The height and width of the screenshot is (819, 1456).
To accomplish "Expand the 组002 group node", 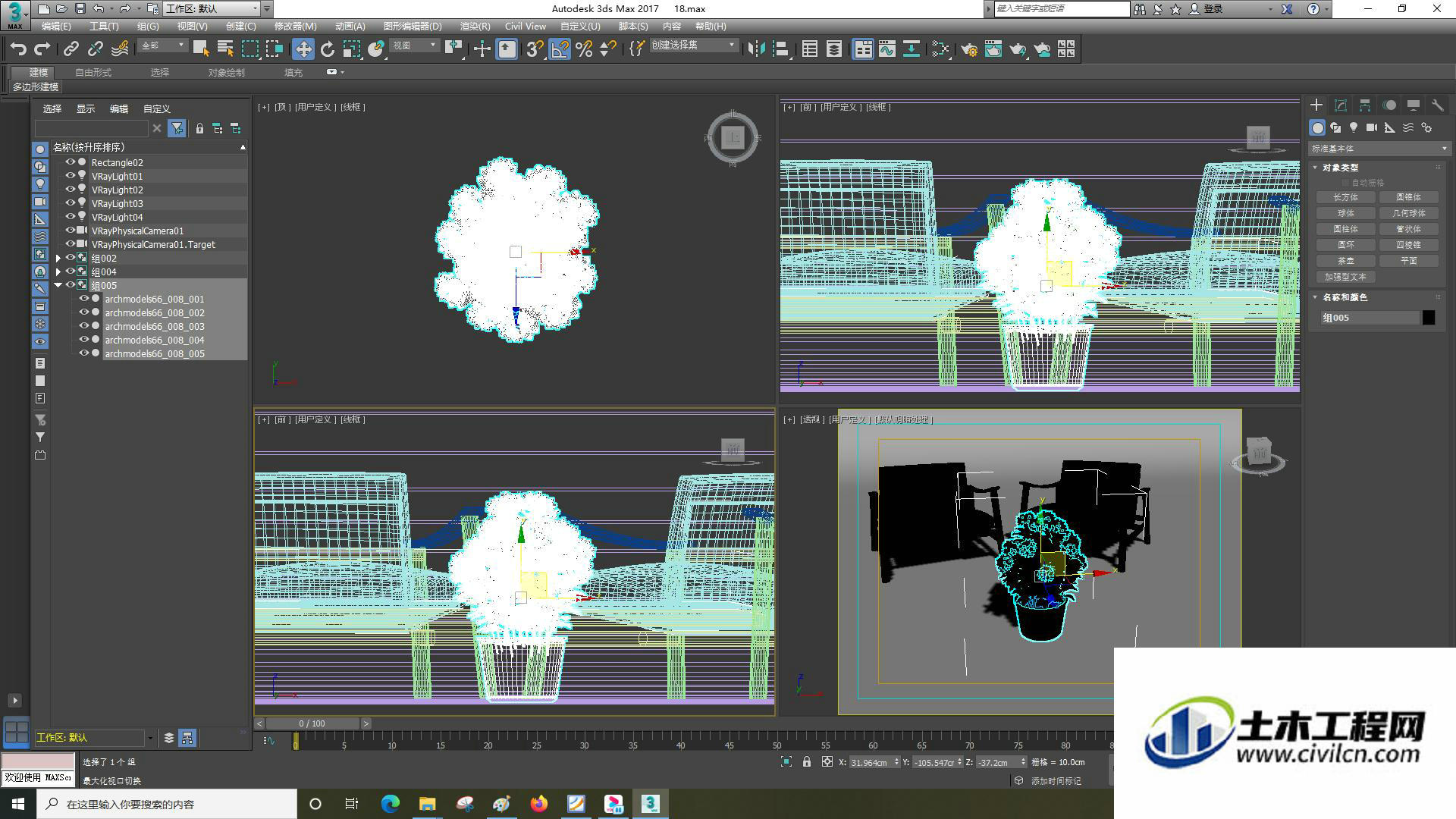I will (x=58, y=258).
